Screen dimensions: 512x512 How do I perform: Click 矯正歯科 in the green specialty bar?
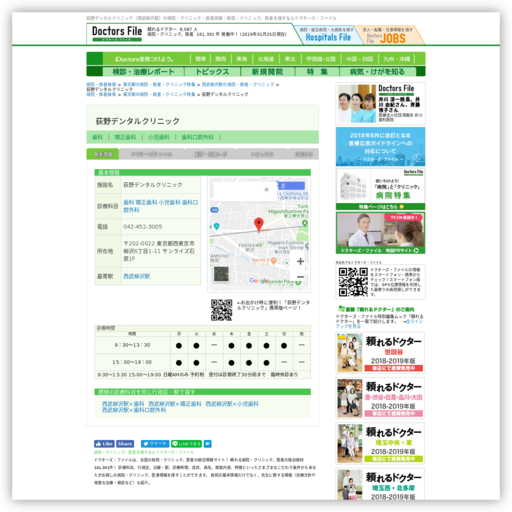[125, 137]
